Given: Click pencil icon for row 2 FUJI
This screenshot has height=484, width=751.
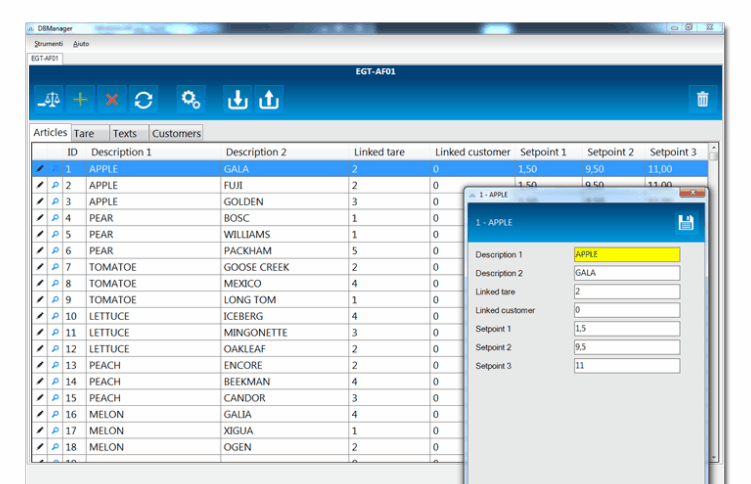Looking at the screenshot, I should pyautogui.click(x=40, y=185).
